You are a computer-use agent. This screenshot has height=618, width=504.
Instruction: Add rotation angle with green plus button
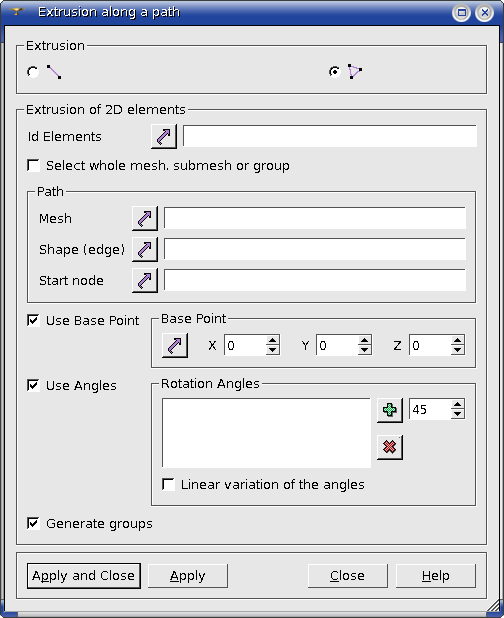click(390, 410)
